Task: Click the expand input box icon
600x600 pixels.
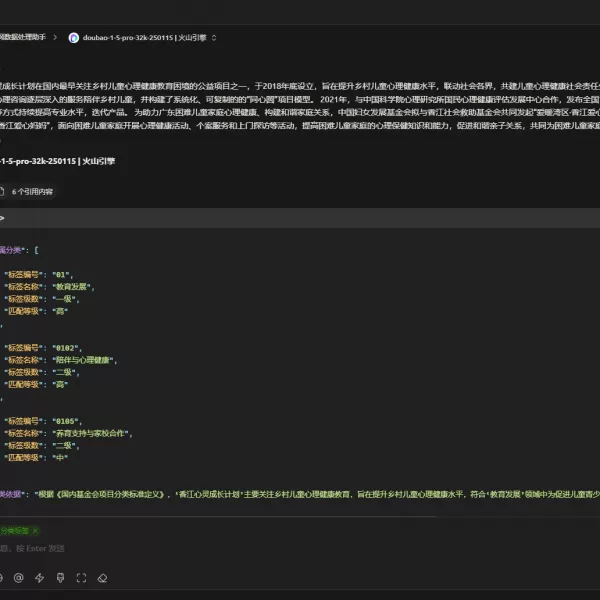Action: coord(81,577)
